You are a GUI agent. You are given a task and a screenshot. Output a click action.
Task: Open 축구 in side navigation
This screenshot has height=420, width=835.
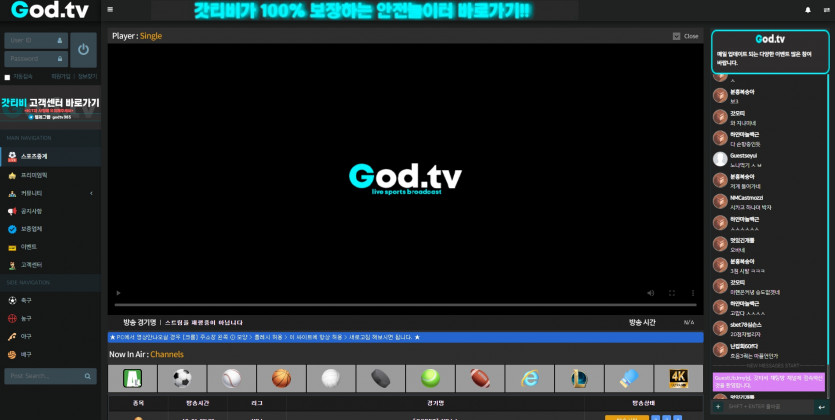(x=51, y=301)
